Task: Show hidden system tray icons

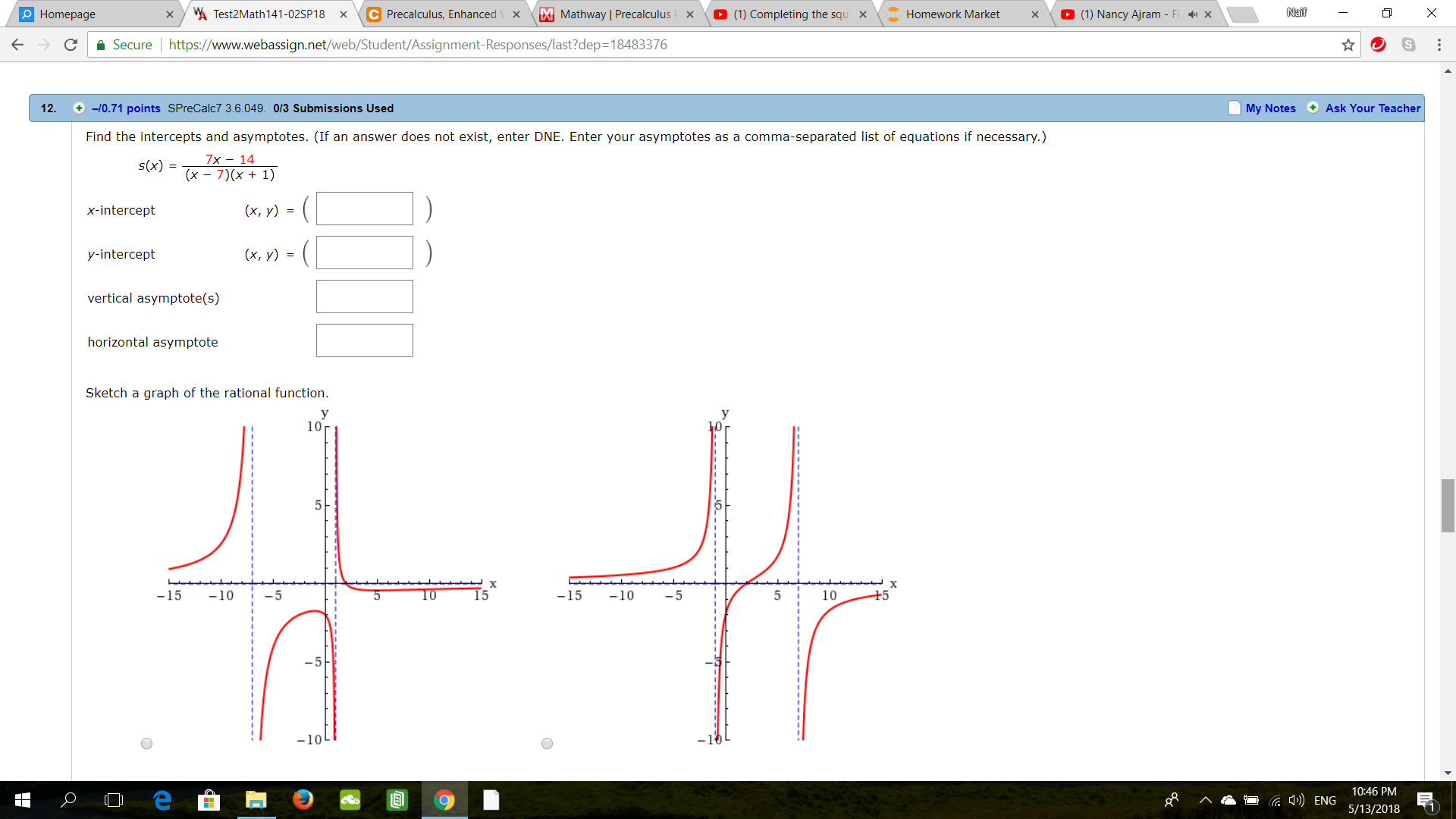Action: coord(1205,800)
